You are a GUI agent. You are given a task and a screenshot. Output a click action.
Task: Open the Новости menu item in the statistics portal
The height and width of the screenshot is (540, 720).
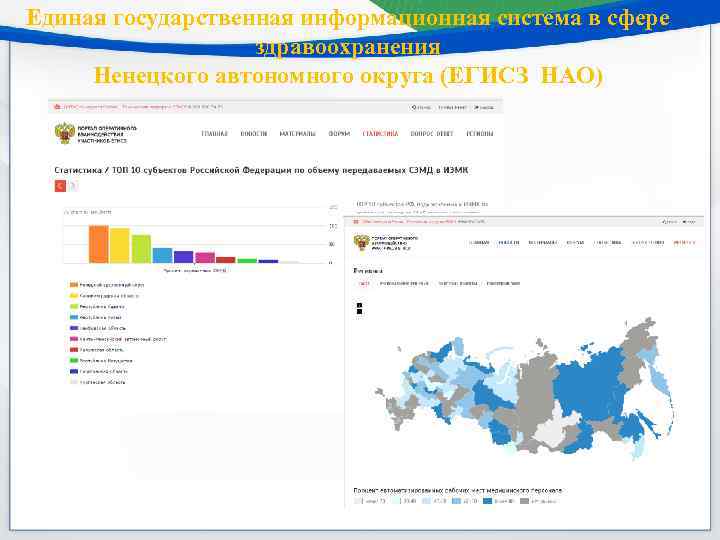click(x=253, y=134)
